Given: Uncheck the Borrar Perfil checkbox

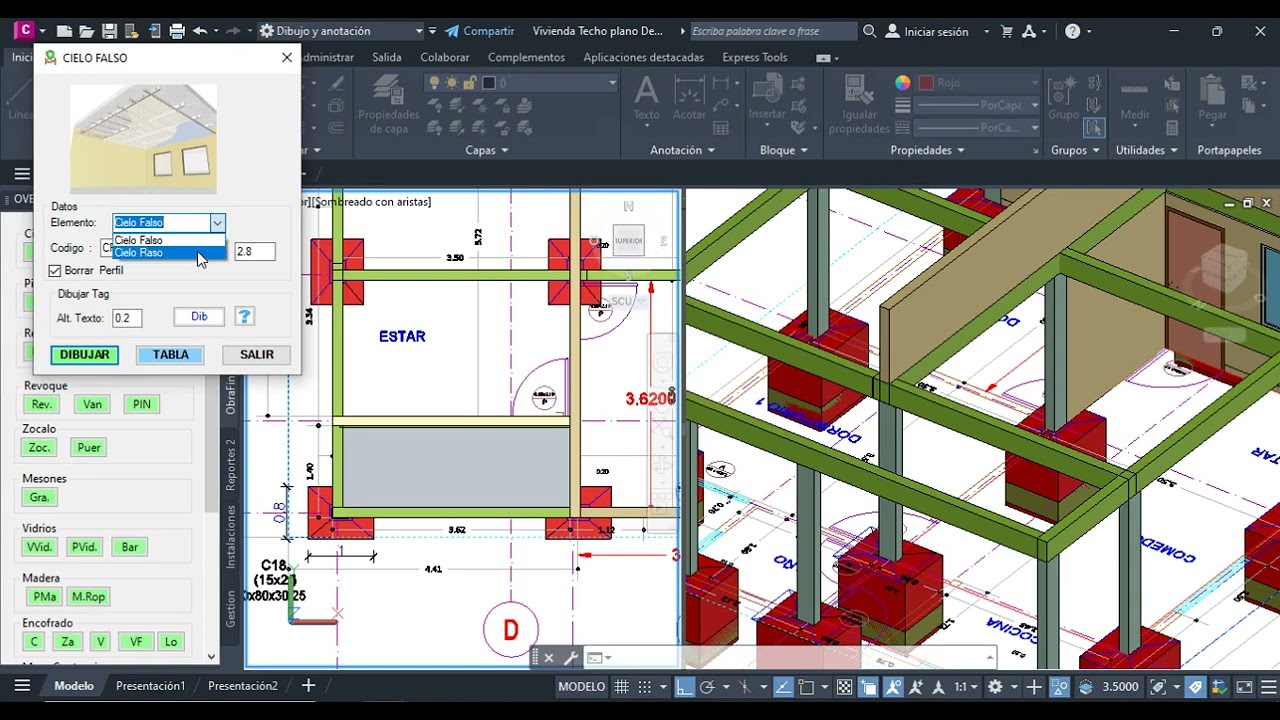Looking at the screenshot, I should pyautogui.click(x=55, y=271).
